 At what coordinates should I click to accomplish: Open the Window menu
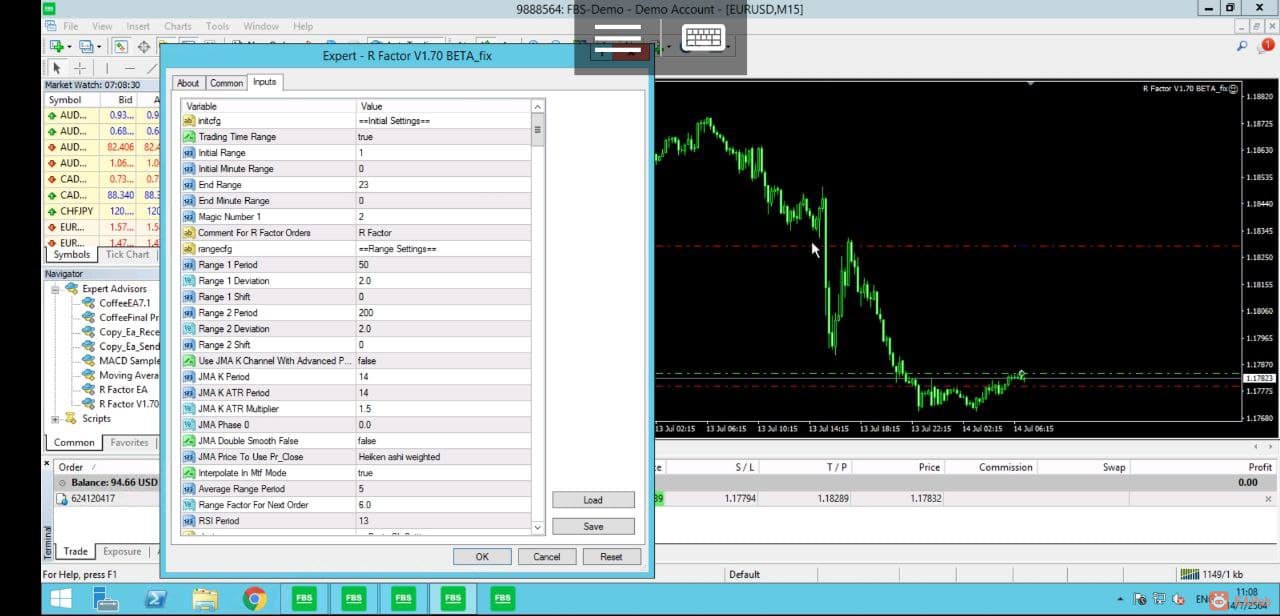pyautogui.click(x=261, y=26)
